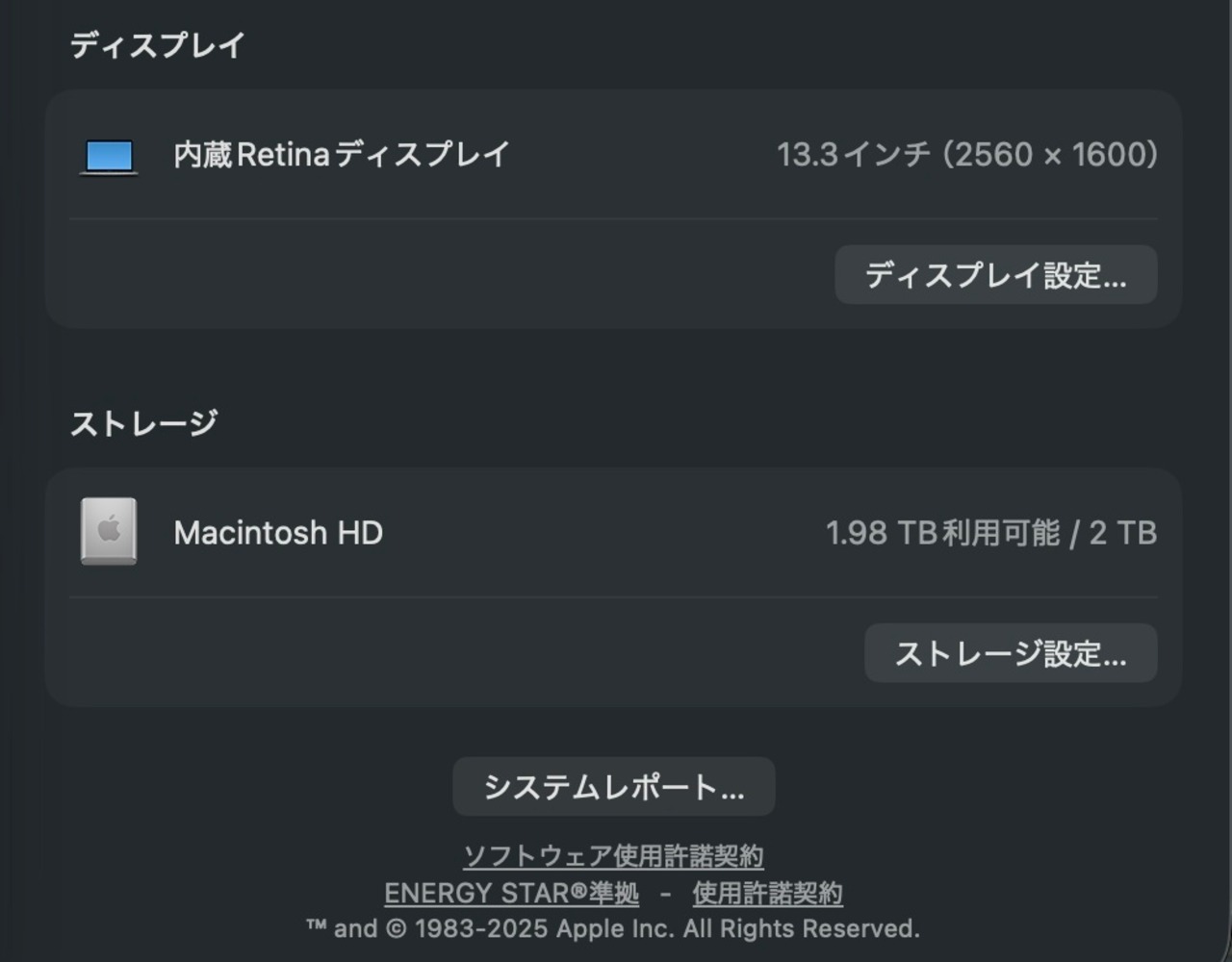Open ストレージ設定... storage settings
This screenshot has height=962, width=1232.
pos(1011,654)
